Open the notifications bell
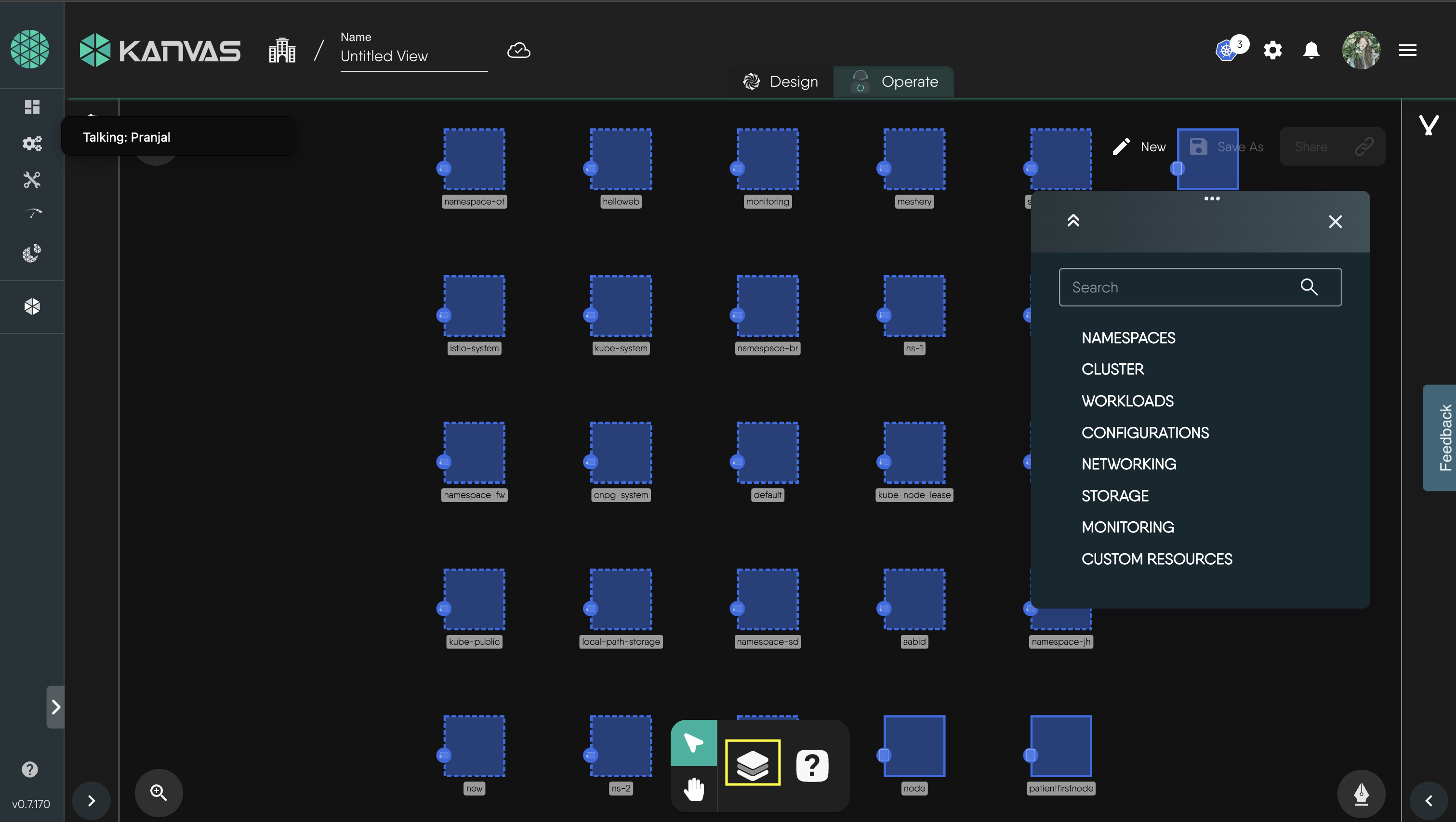The height and width of the screenshot is (822, 1456). pyautogui.click(x=1311, y=51)
